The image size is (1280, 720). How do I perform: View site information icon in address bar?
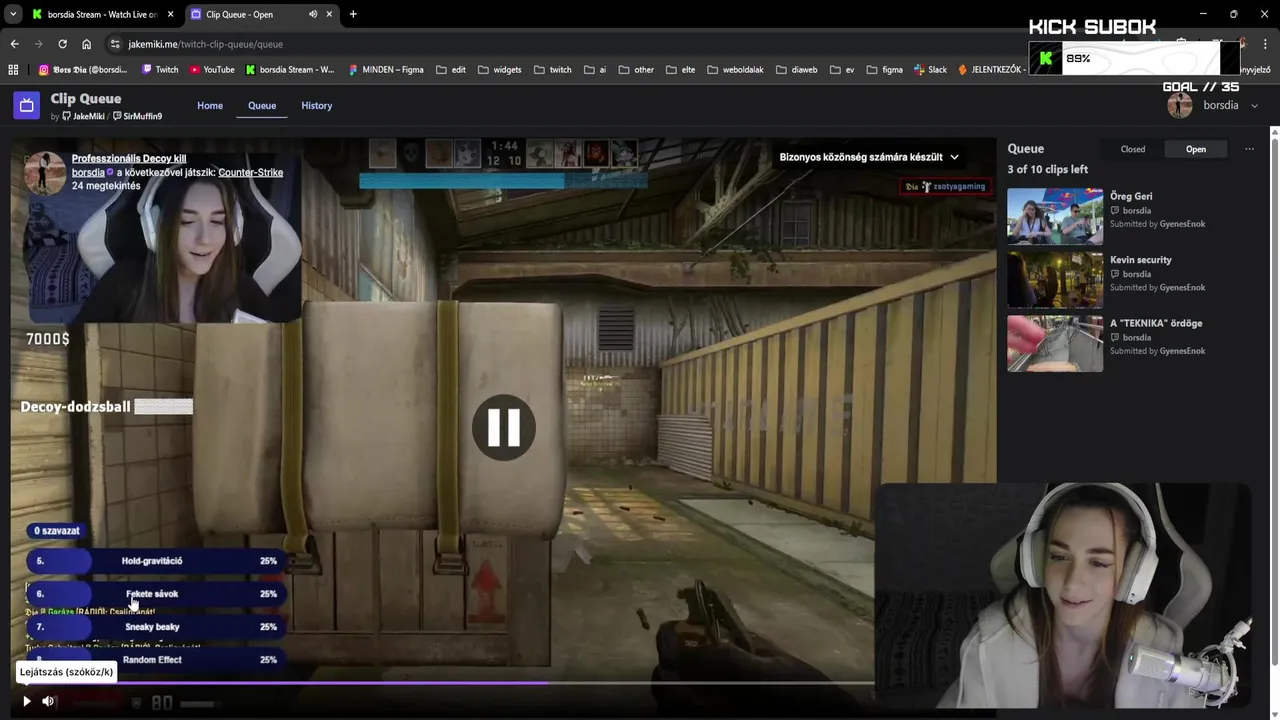[x=115, y=44]
